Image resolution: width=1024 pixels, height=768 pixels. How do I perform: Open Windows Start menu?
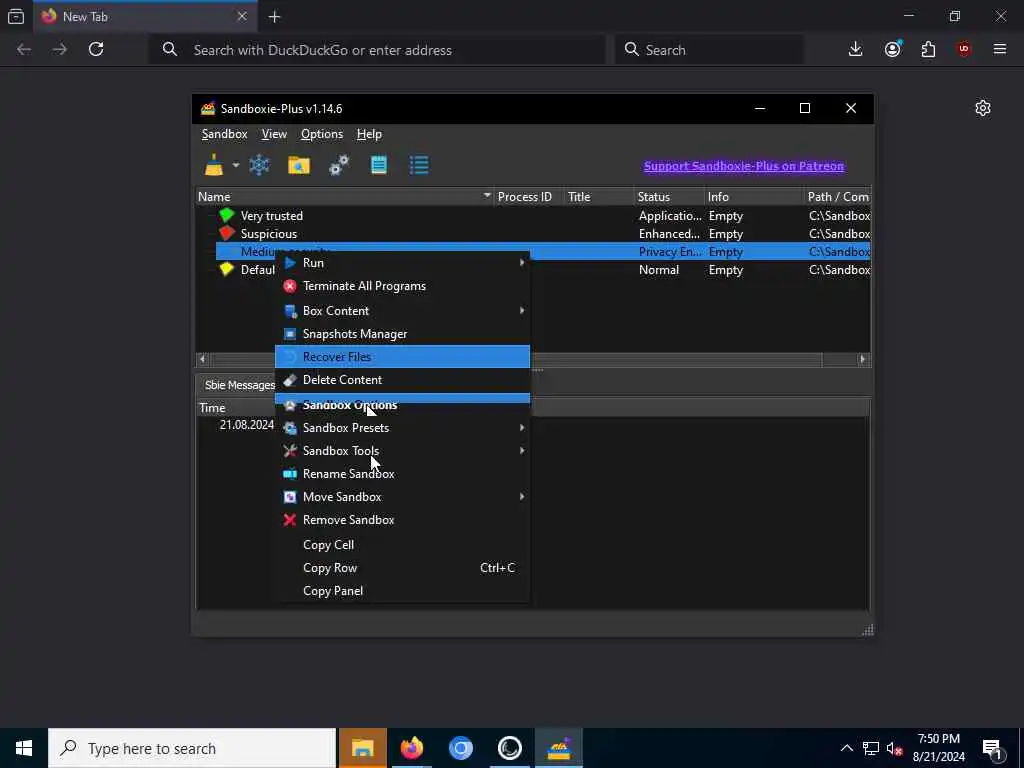[x=24, y=748]
